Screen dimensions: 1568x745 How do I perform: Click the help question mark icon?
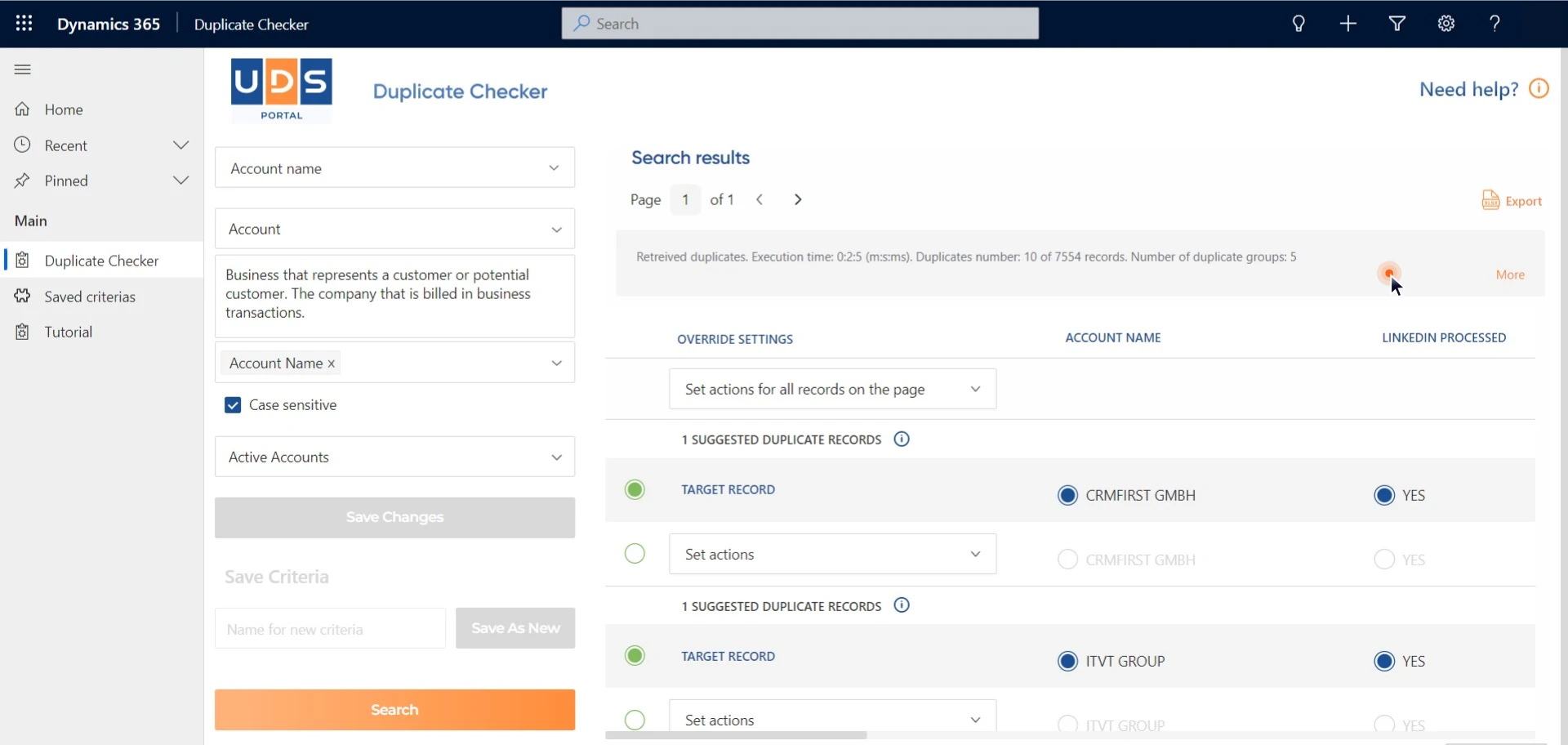(1494, 24)
